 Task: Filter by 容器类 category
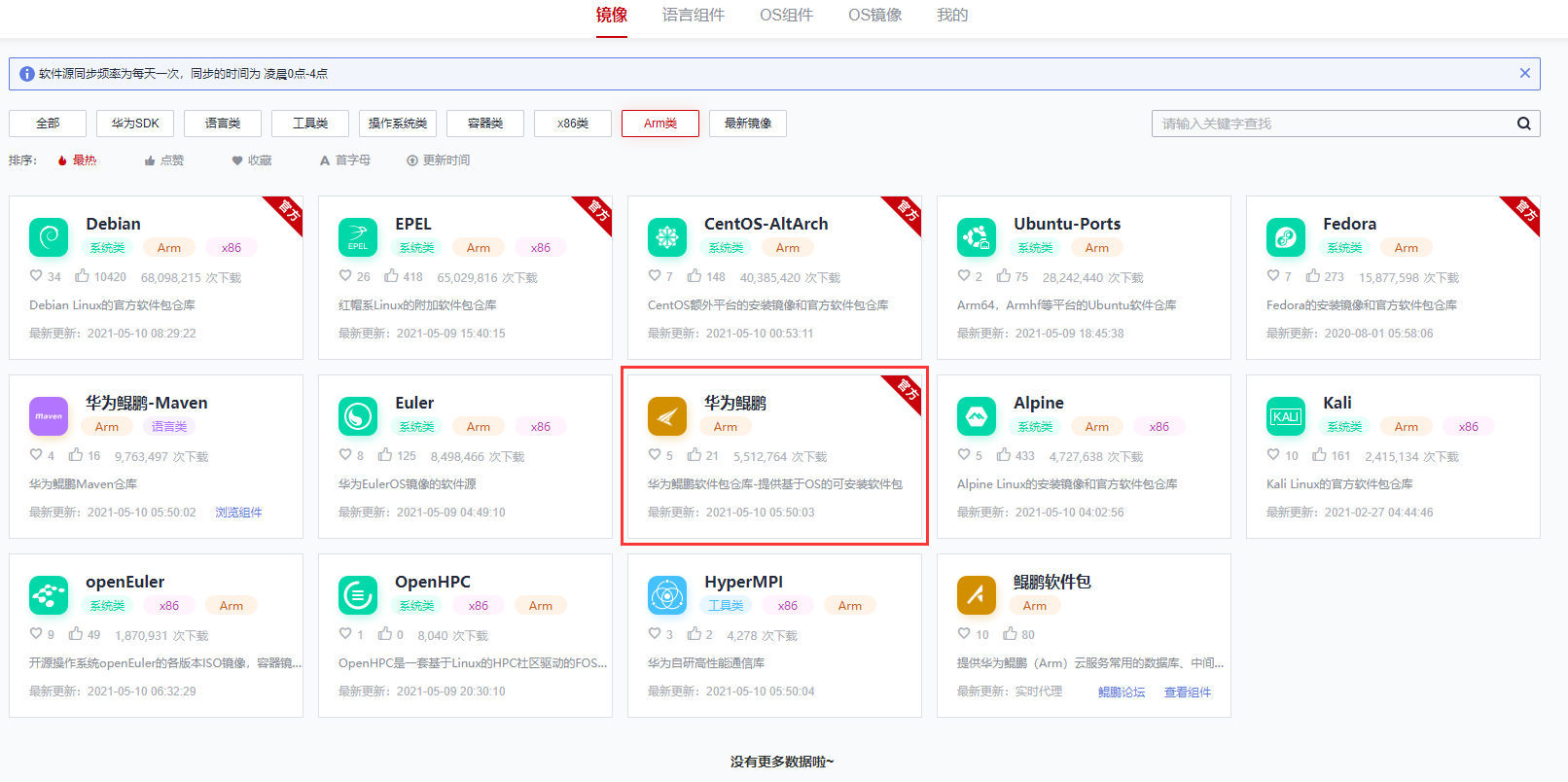[485, 124]
